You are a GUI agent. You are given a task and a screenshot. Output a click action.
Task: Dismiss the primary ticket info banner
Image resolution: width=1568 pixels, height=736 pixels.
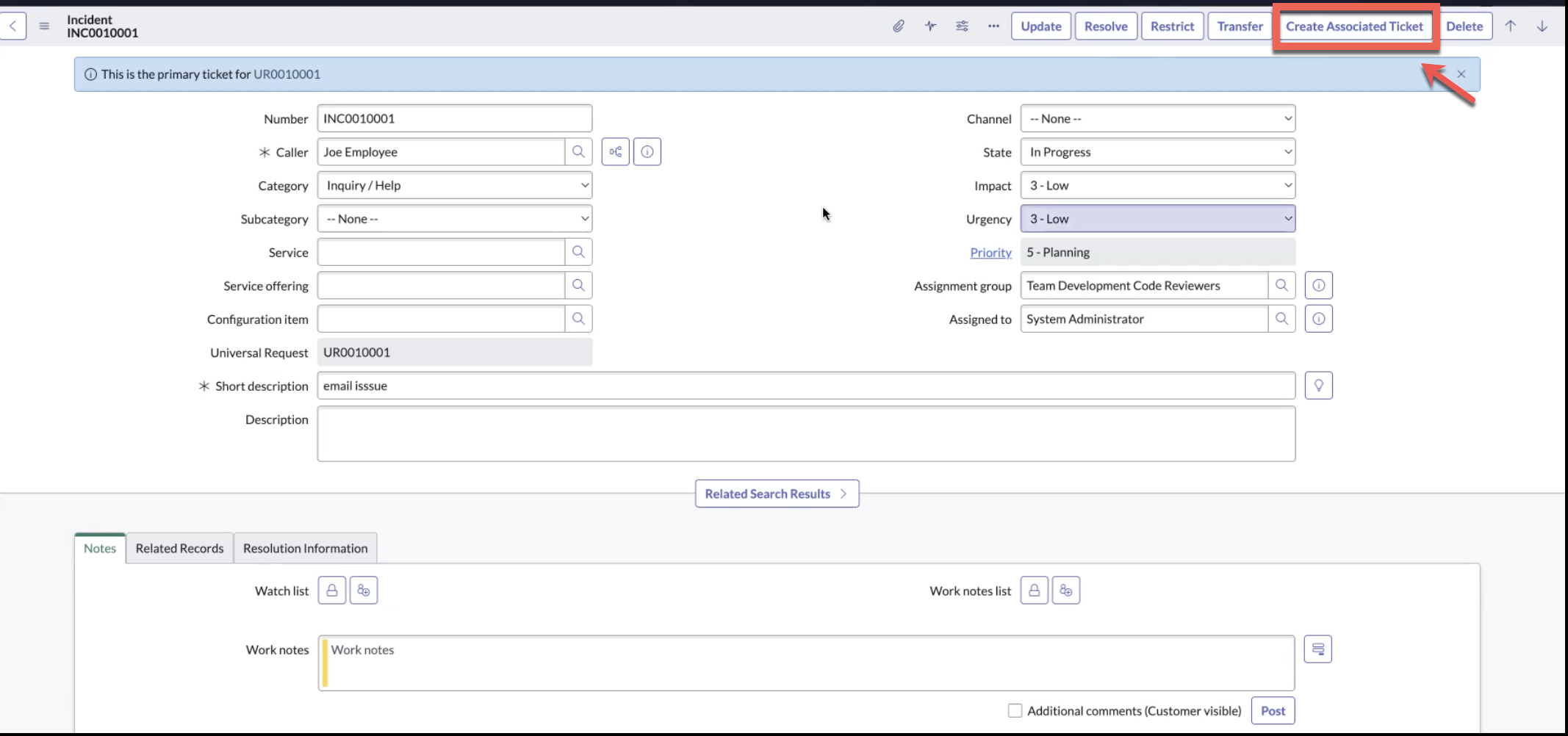pos(1461,74)
